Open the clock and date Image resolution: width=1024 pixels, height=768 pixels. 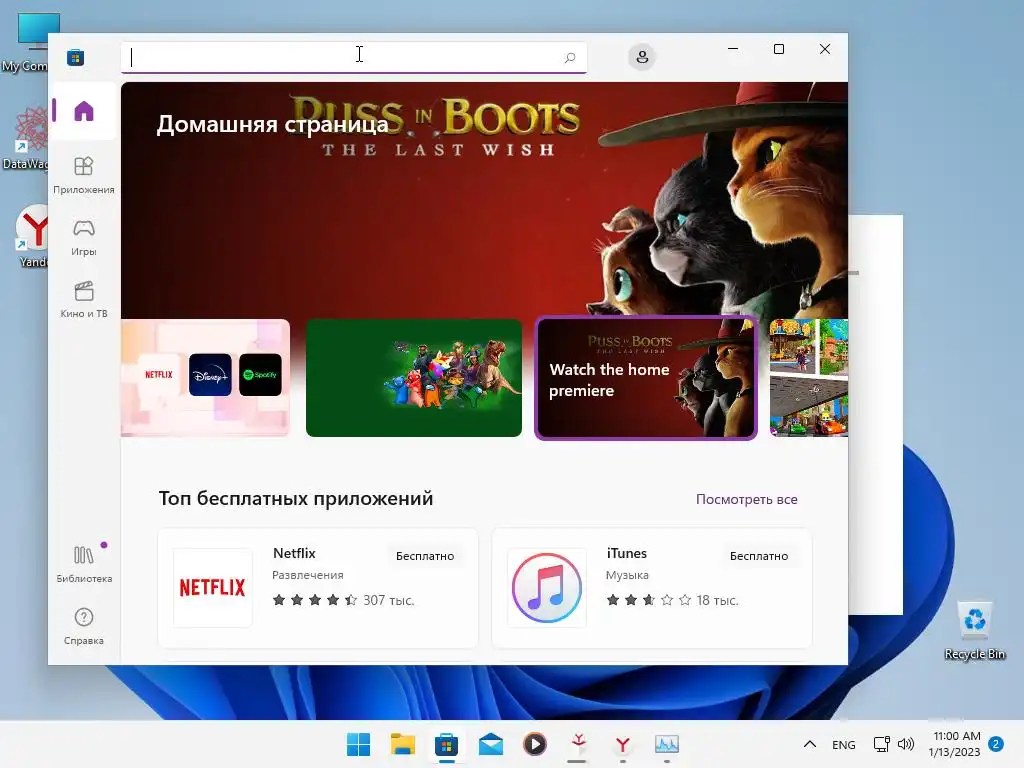tap(955, 744)
